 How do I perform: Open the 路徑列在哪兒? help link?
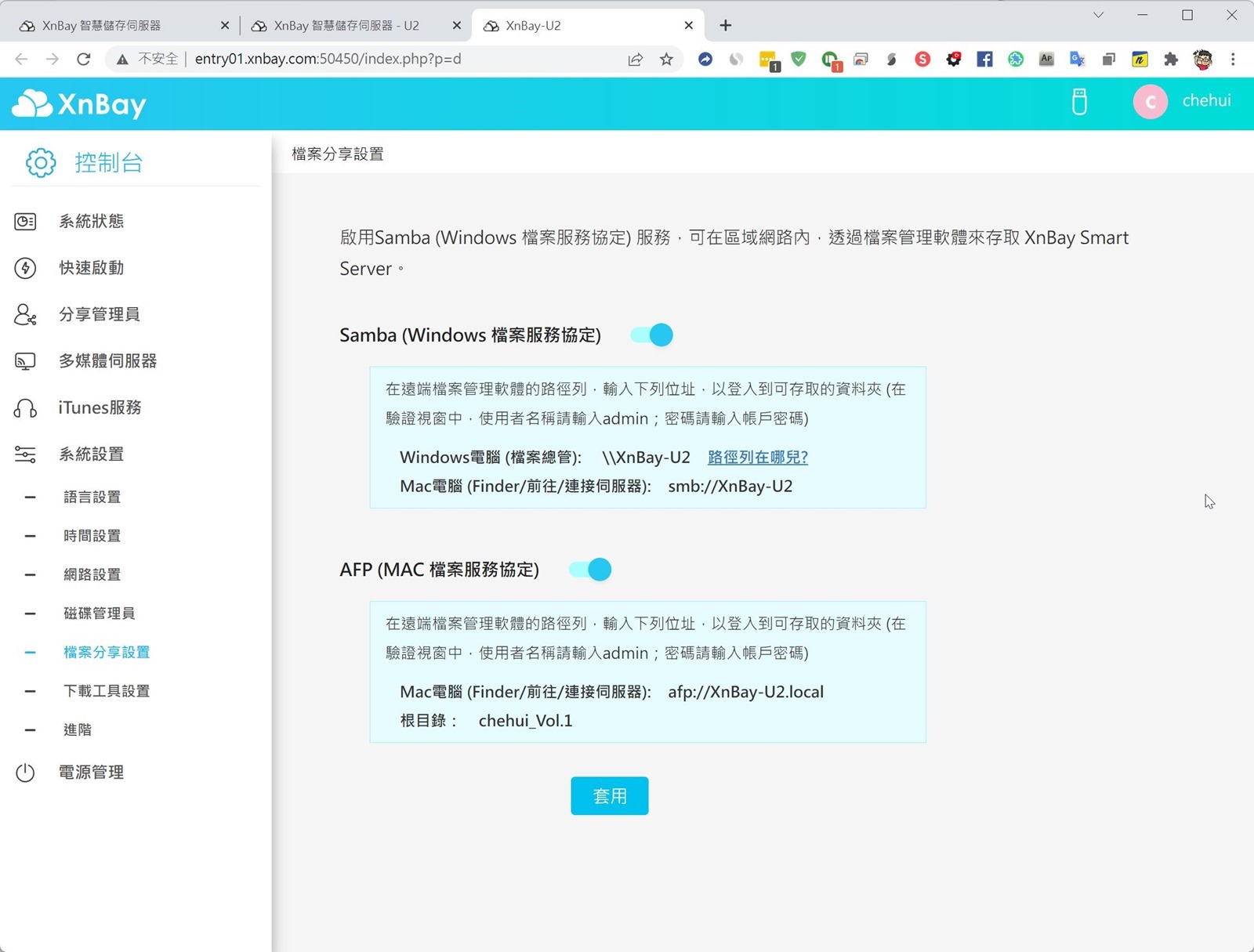tap(757, 458)
